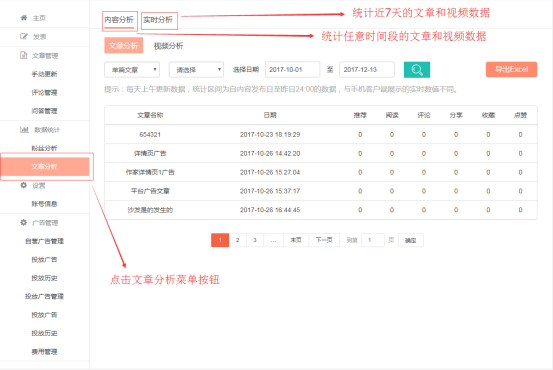Open 账号信息 in the sidebar
Viewport: 553px width, 370px height.
tap(44, 204)
